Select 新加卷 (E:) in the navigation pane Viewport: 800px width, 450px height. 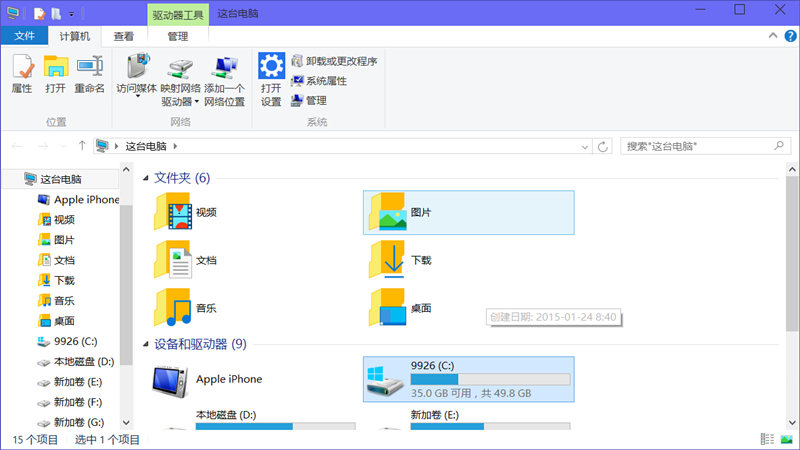[70, 382]
